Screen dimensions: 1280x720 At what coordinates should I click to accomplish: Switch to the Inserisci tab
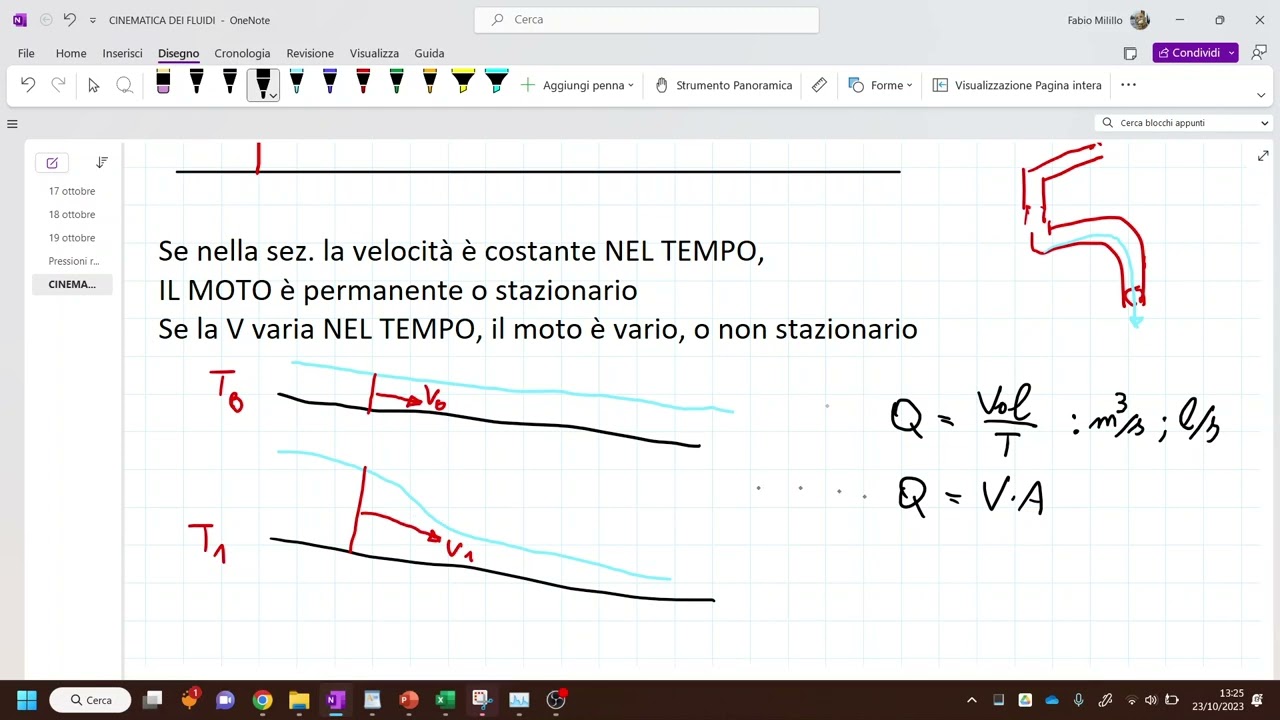click(122, 53)
